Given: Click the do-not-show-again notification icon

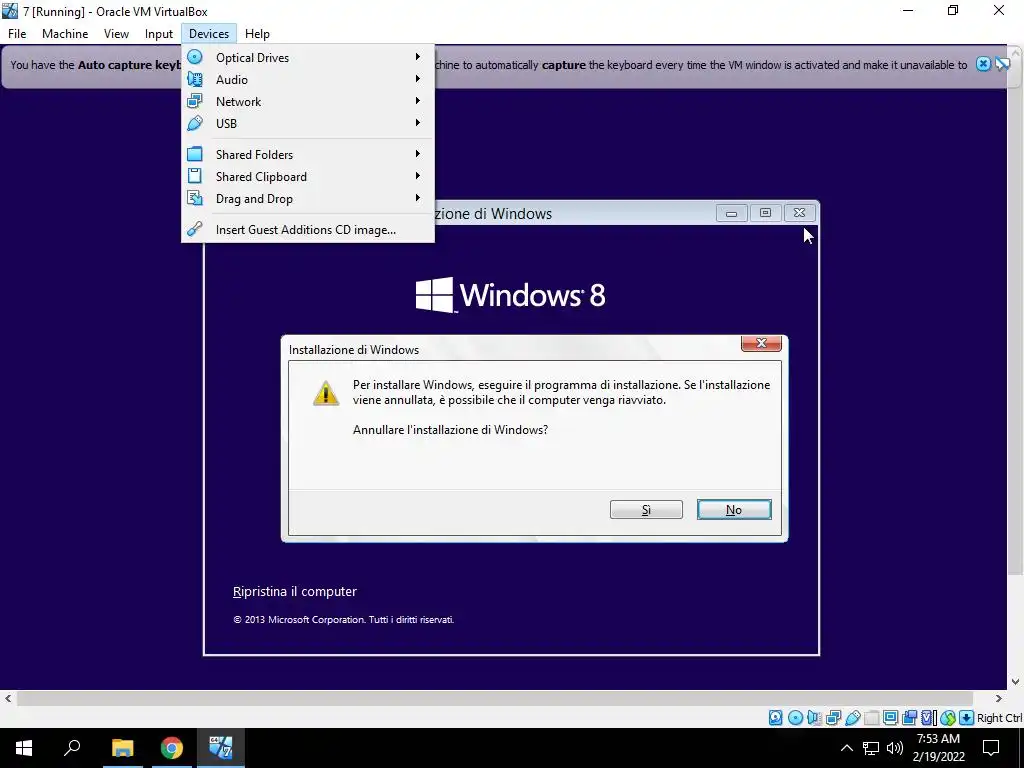Looking at the screenshot, I should point(1002,64).
